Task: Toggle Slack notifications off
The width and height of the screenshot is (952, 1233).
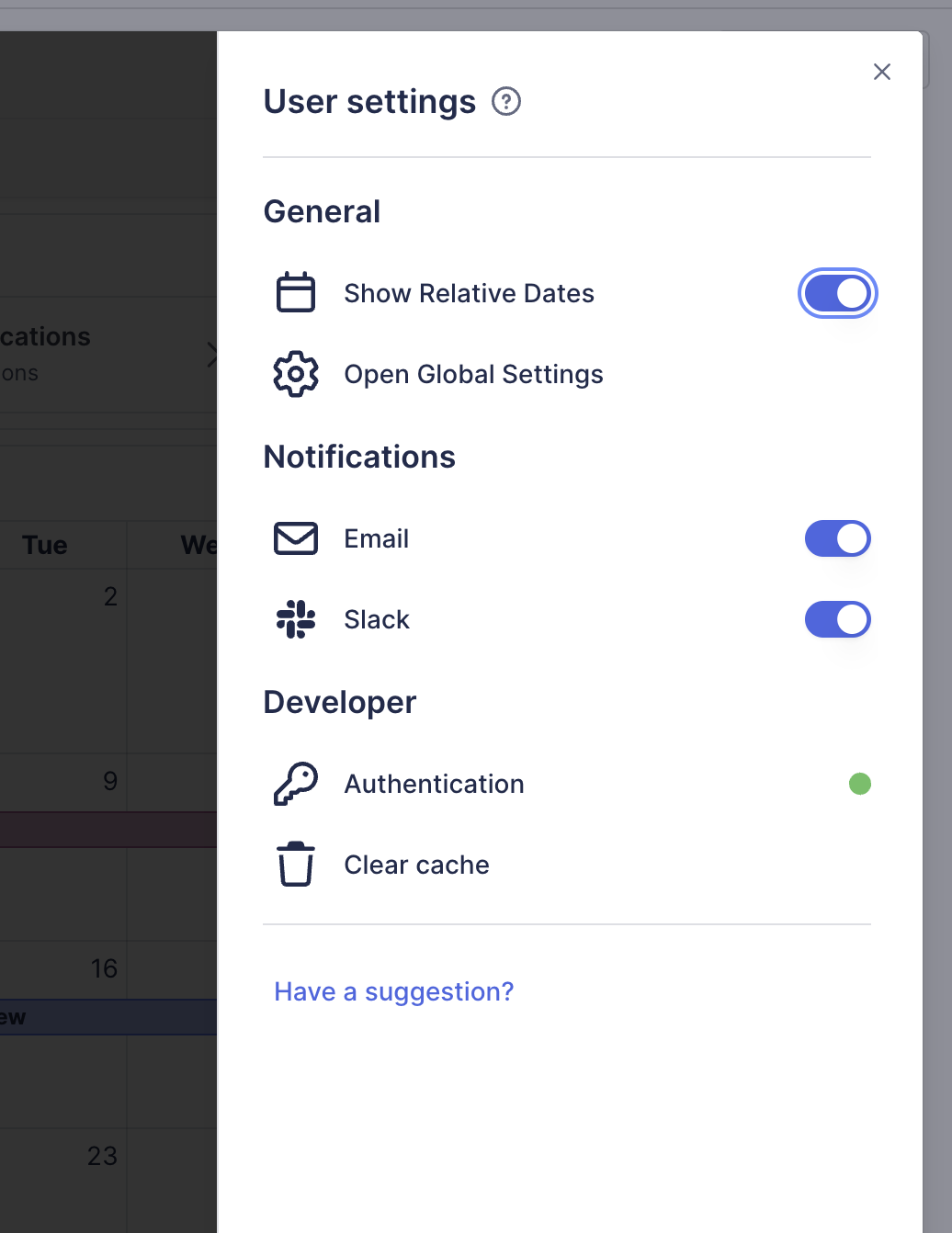Action: coord(837,619)
